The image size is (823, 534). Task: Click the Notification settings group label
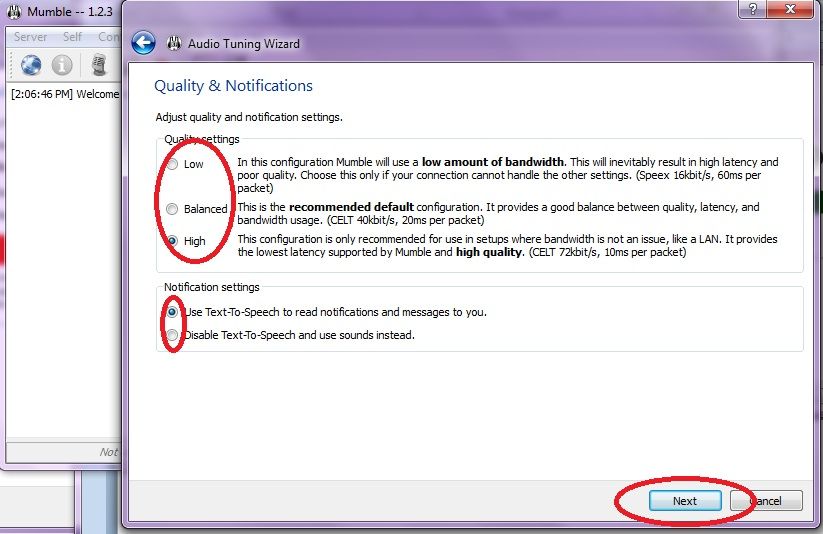coord(212,287)
